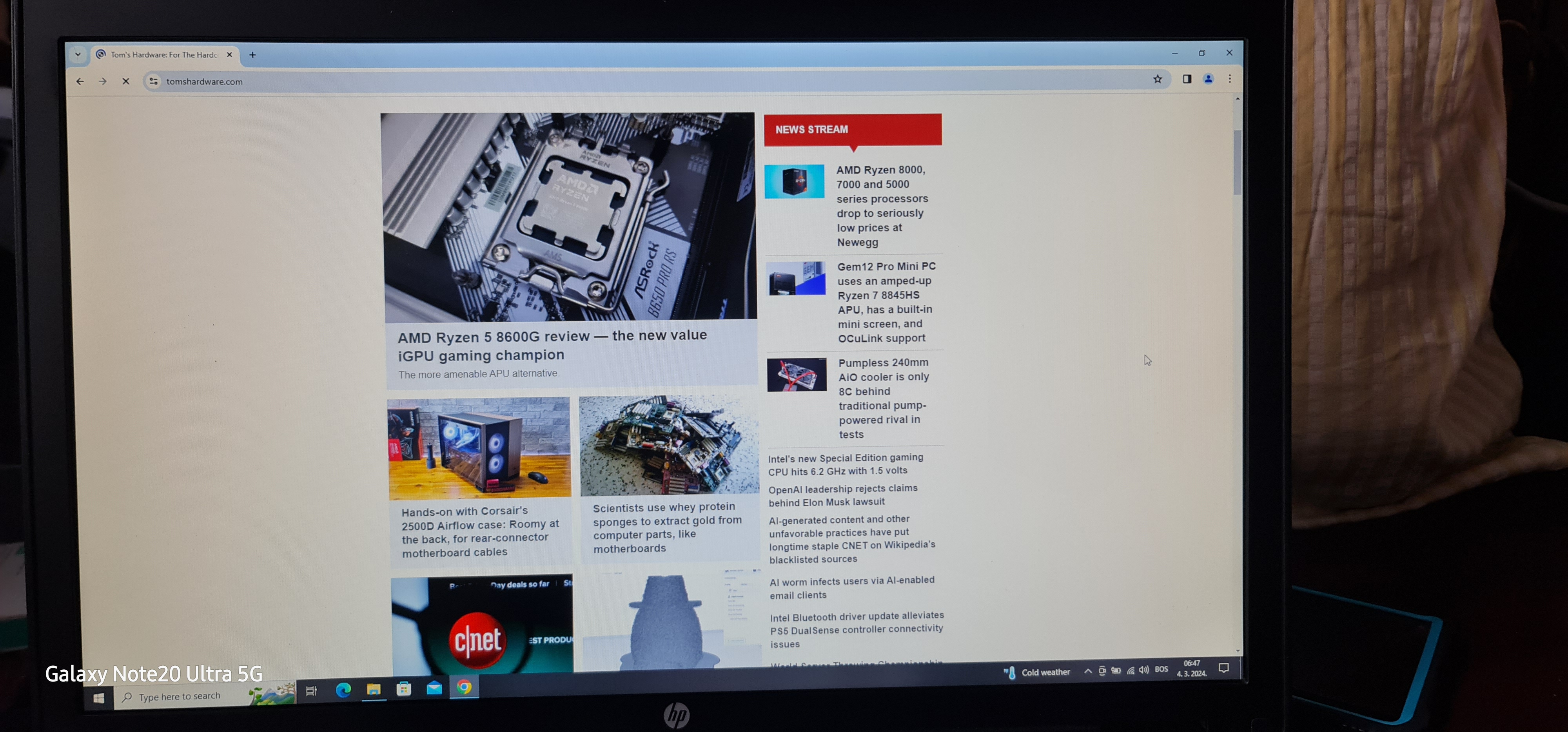Open Chrome's three-dot customize menu
The image size is (1568, 732).
[x=1230, y=79]
